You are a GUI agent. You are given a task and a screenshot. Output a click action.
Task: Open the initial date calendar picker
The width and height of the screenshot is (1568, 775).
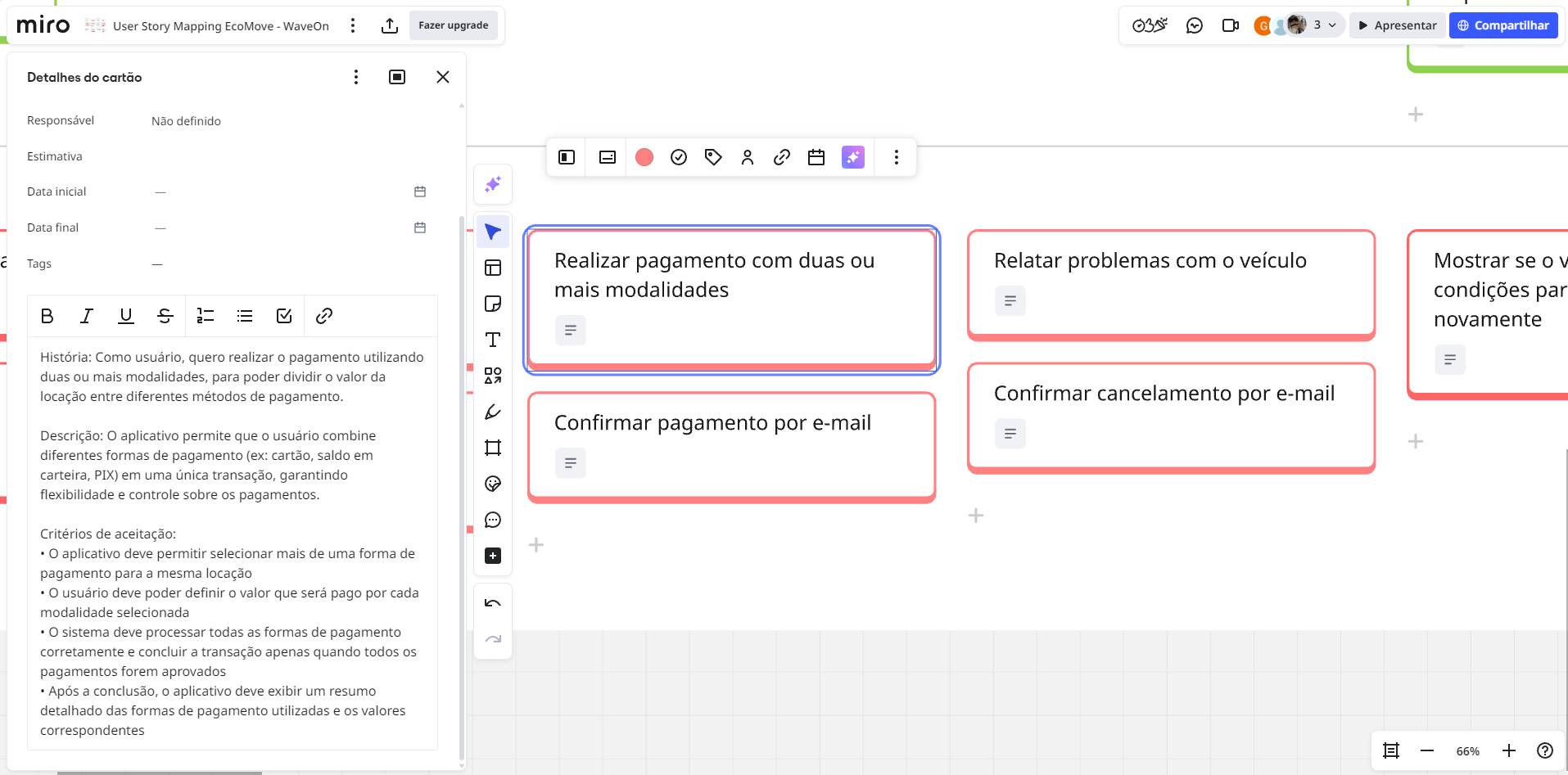[420, 191]
